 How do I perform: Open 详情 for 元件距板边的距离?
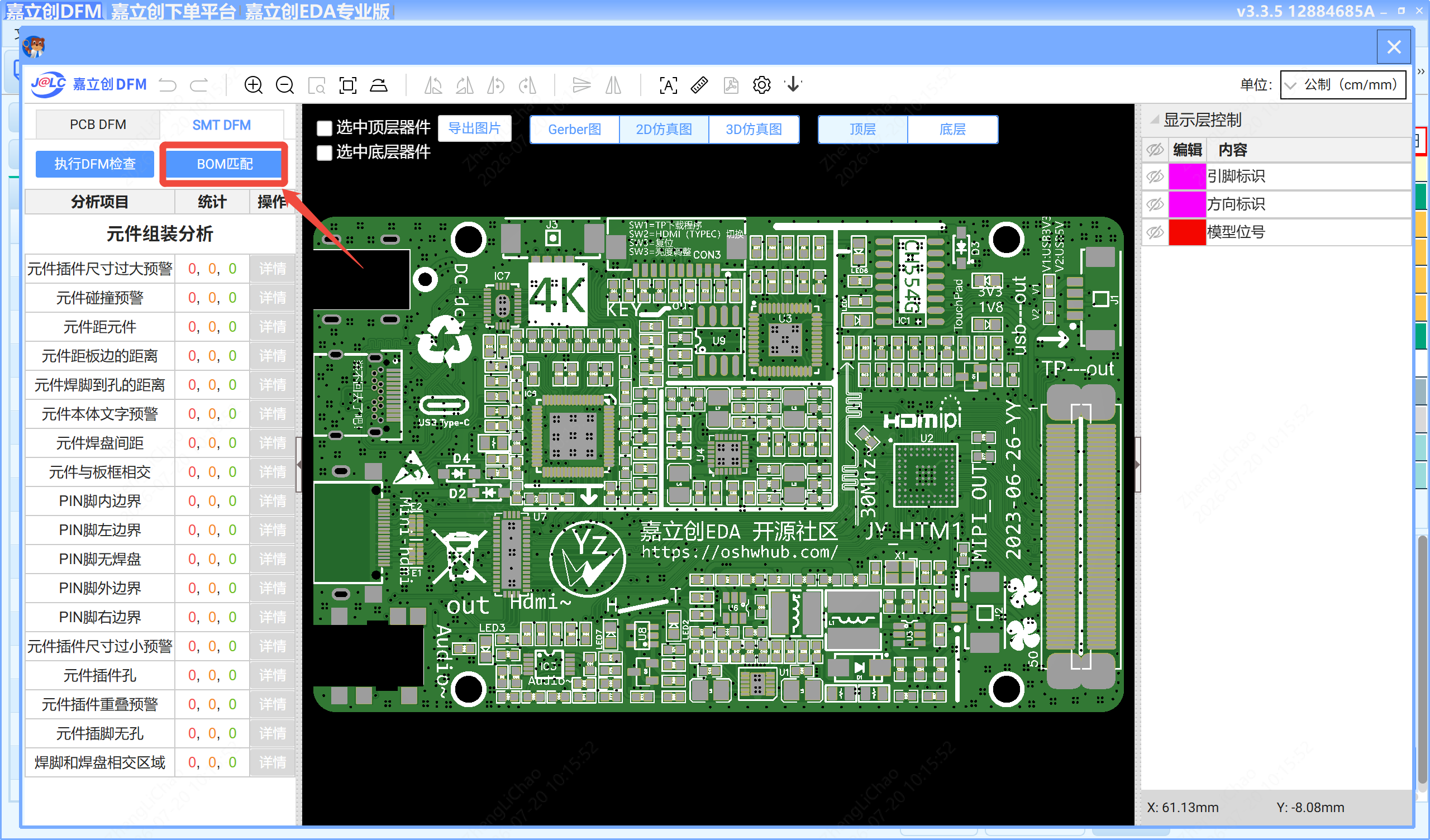(273, 356)
